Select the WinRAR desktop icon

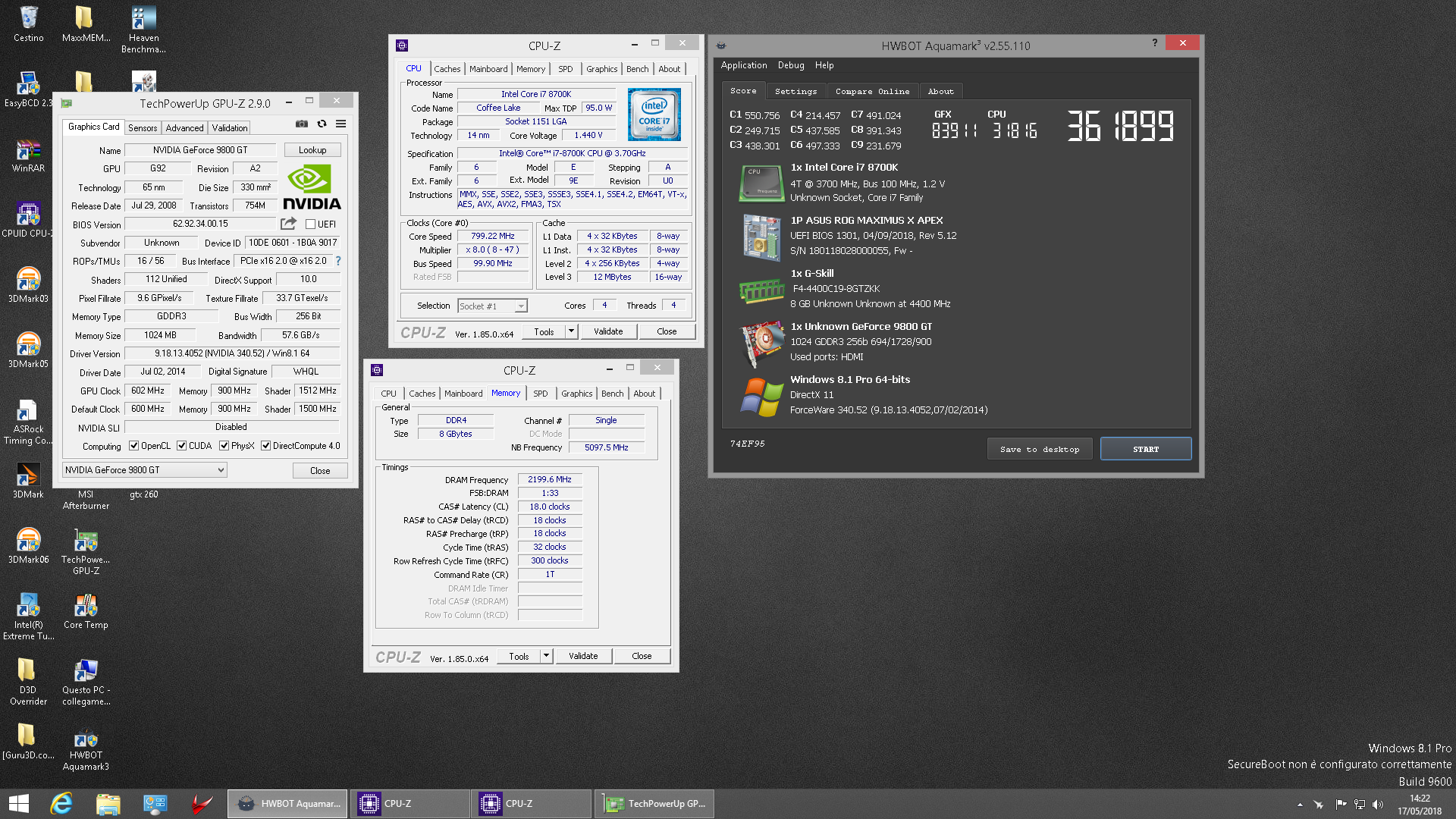(x=28, y=156)
